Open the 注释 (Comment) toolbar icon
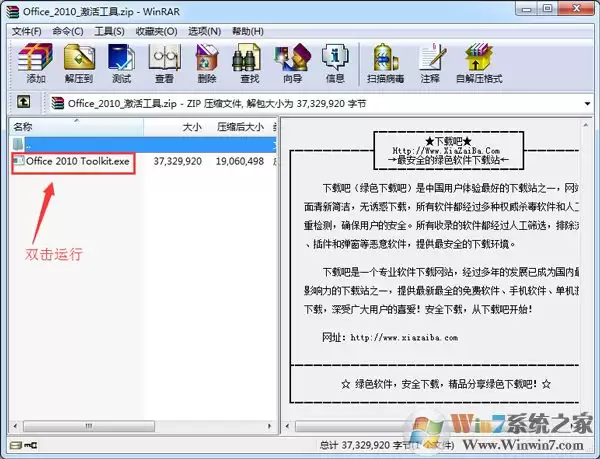Image resolution: width=600 pixels, height=459 pixels. click(430, 63)
